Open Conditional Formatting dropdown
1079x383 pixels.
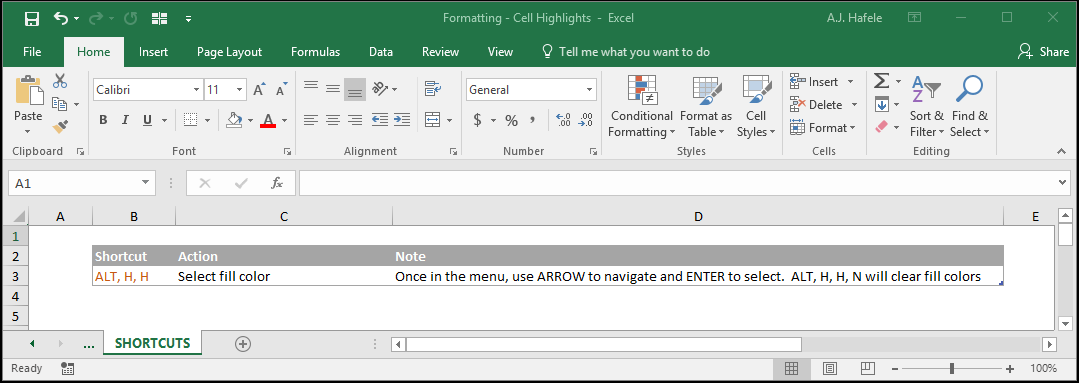click(x=641, y=106)
